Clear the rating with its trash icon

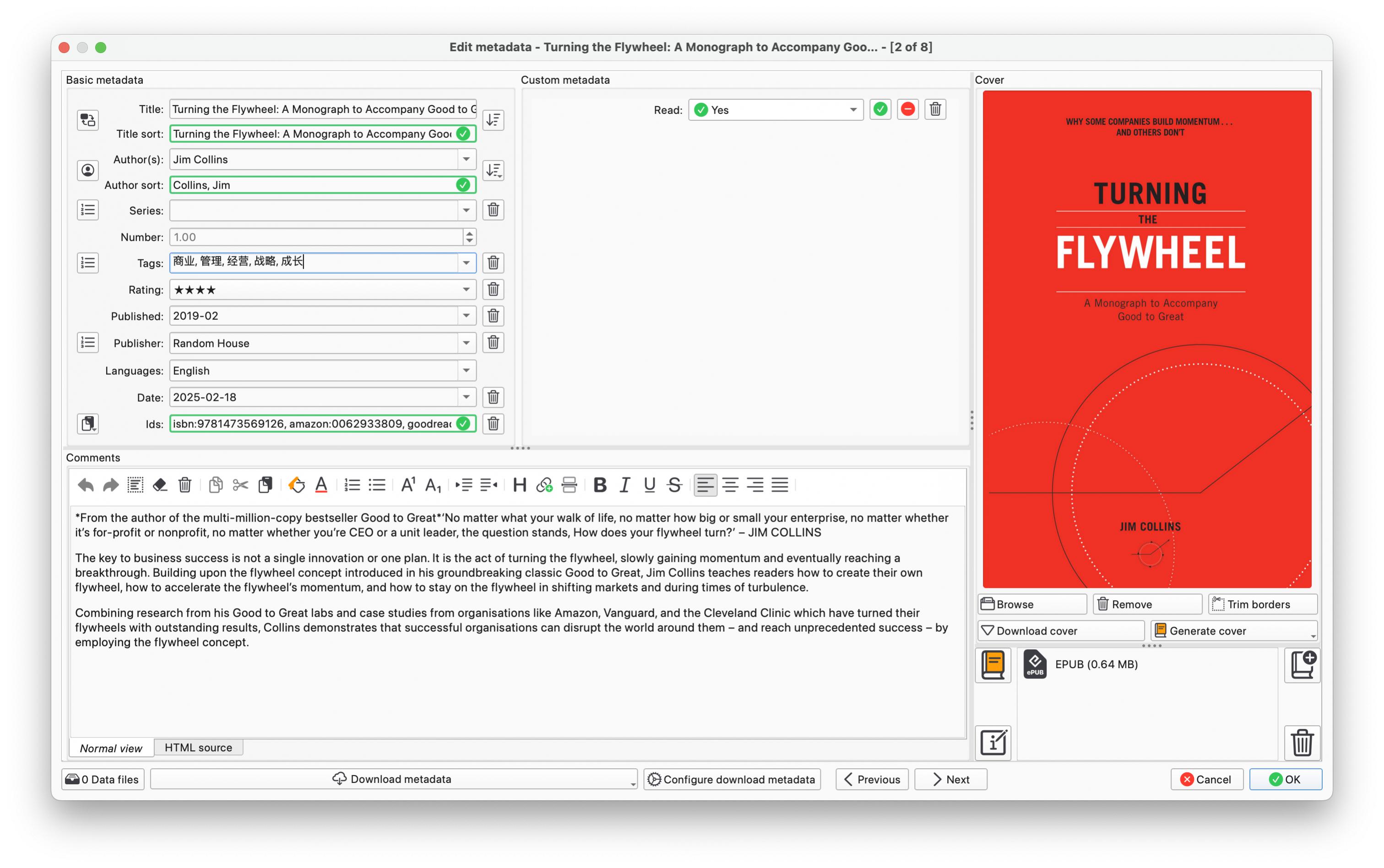(493, 289)
